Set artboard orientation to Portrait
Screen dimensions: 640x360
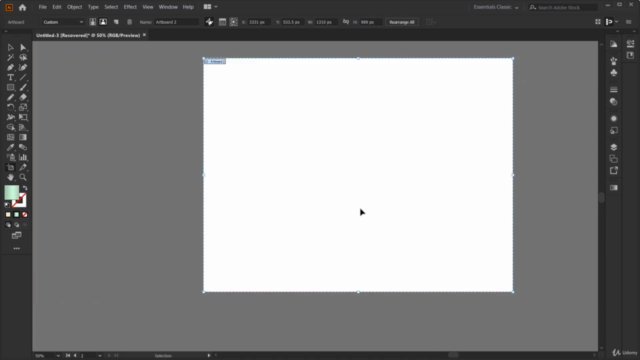(93, 22)
